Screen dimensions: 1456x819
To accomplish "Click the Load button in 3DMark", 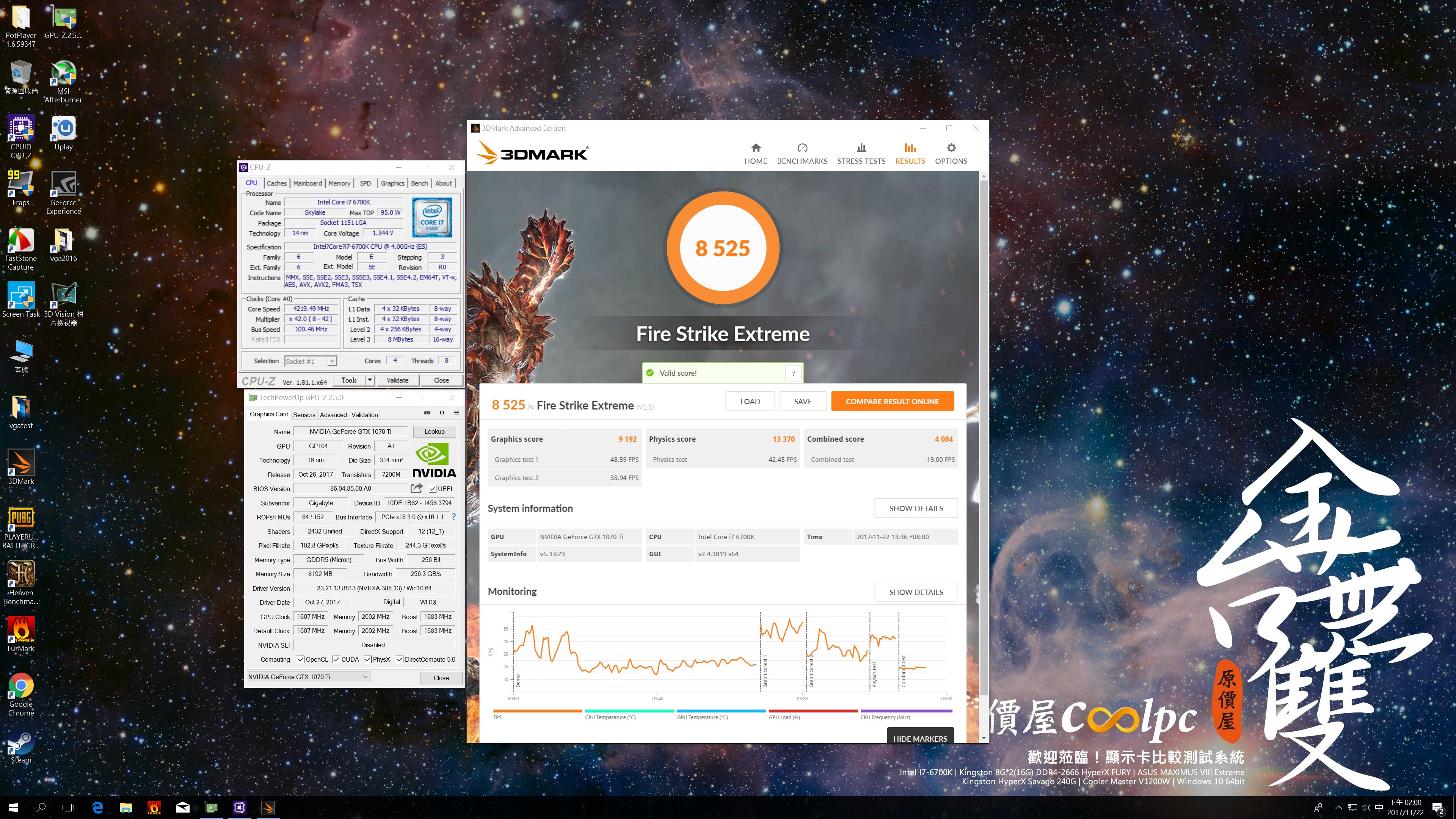I will click(x=750, y=401).
